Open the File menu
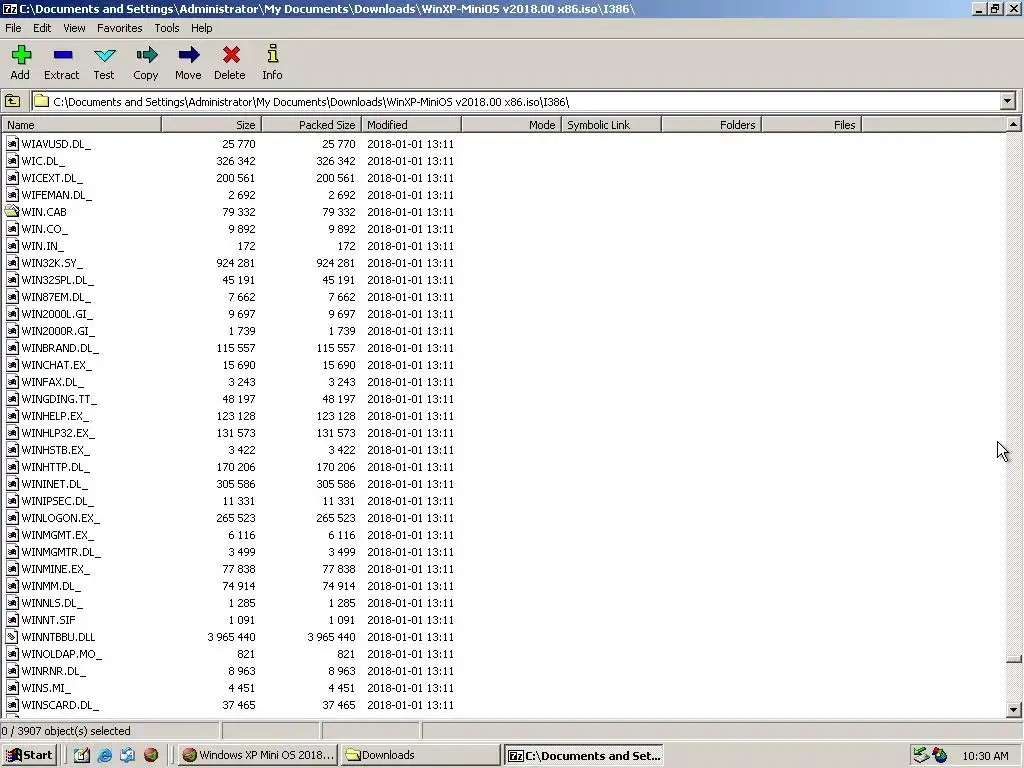The image size is (1024, 768). click(13, 28)
